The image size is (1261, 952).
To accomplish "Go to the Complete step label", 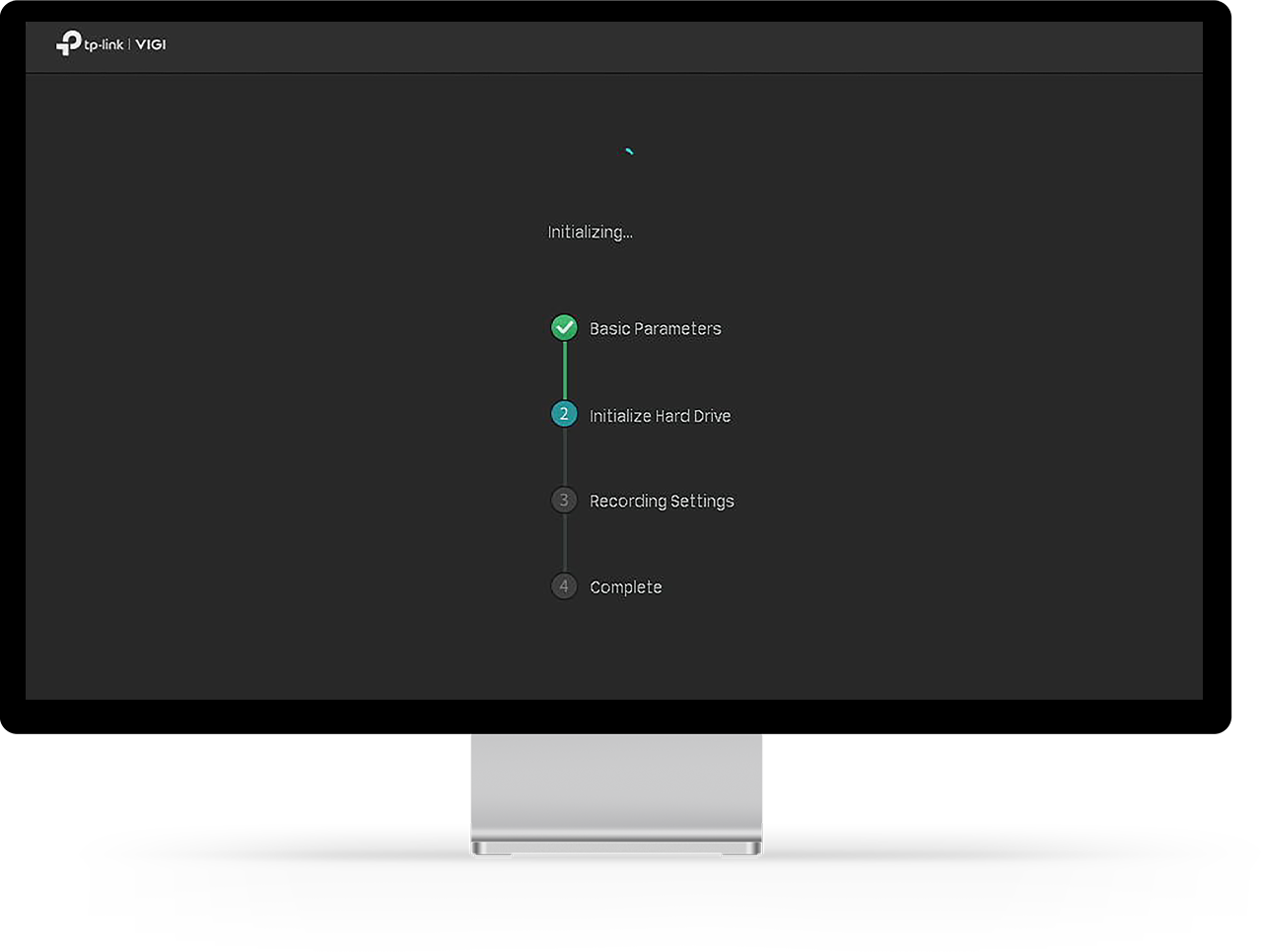I will (x=626, y=587).
